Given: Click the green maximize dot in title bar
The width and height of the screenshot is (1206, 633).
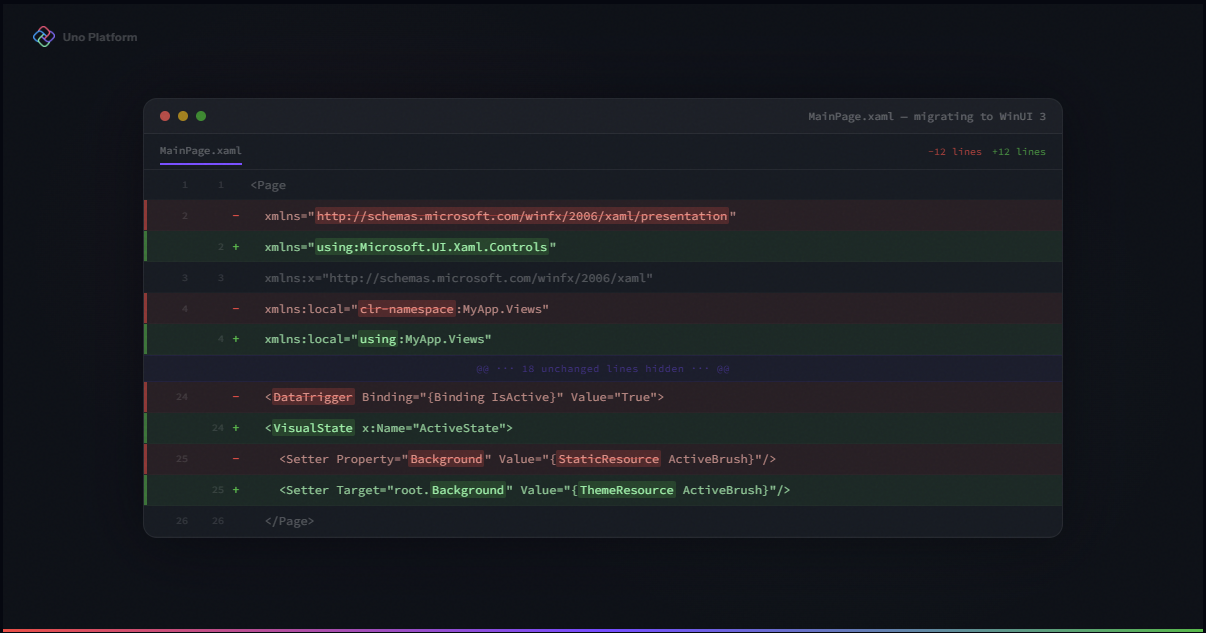Looking at the screenshot, I should [201, 116].
